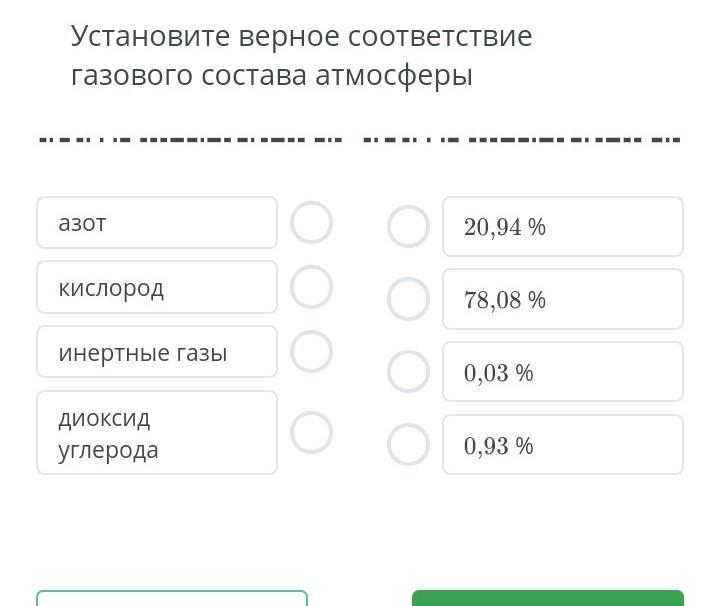The width and height of the screenshot is (720, 606).
Task: Click the green button at bottom right
Action: pos(548,598)
